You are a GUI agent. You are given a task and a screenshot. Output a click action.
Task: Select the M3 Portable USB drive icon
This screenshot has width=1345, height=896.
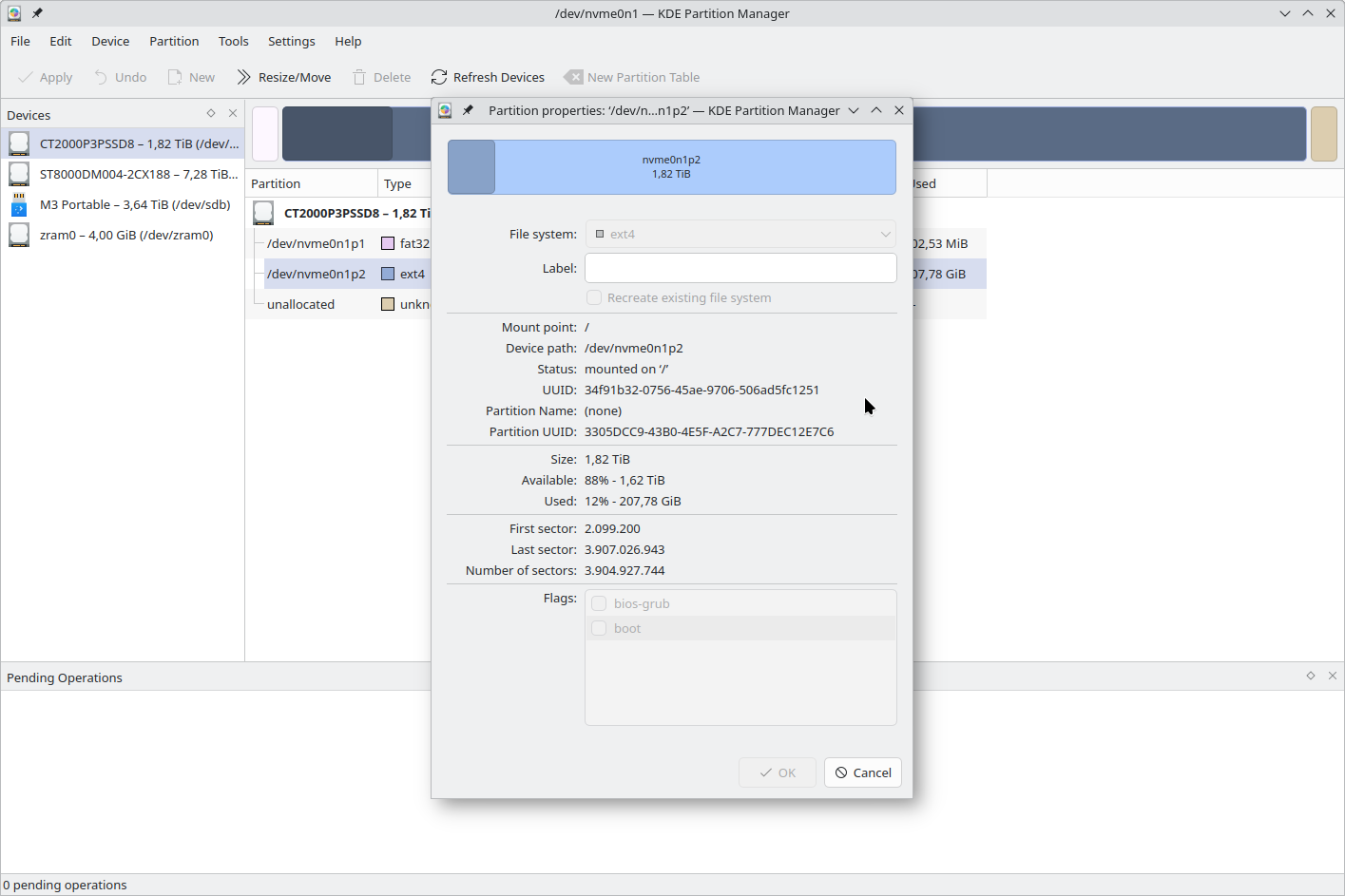click(x=19, y=204)
